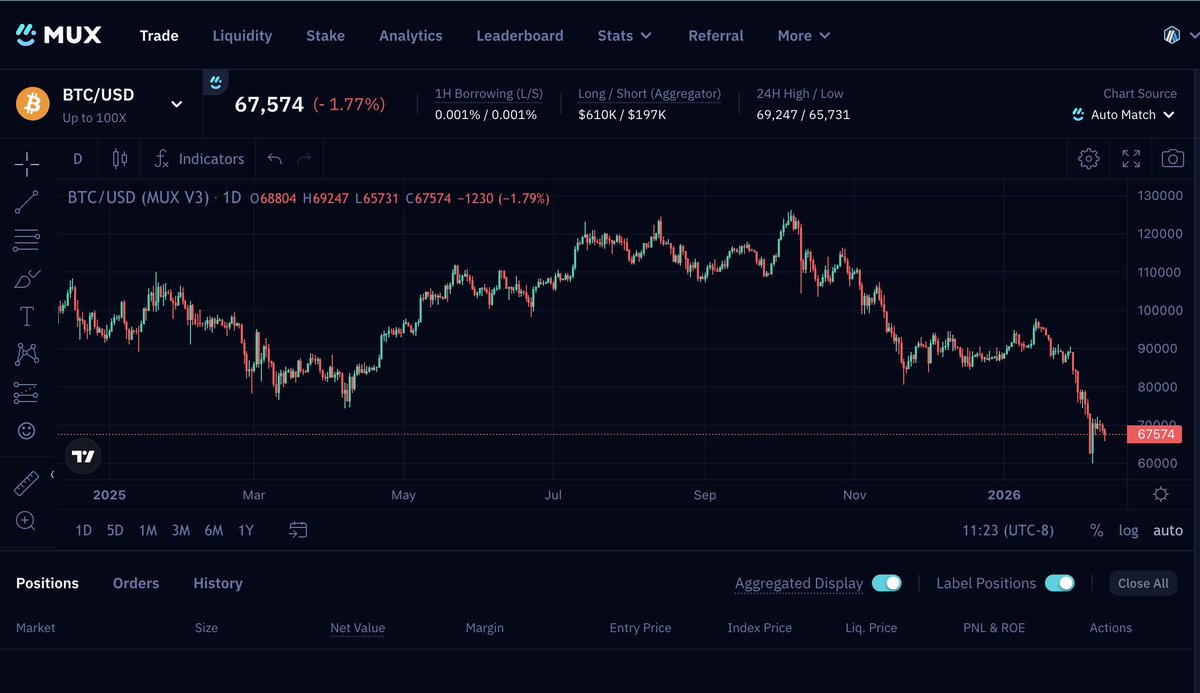Open the emoji icons tool
The height and width of the screenshot is (693, 1200).
pyautogui.click(x=27, y=430)
